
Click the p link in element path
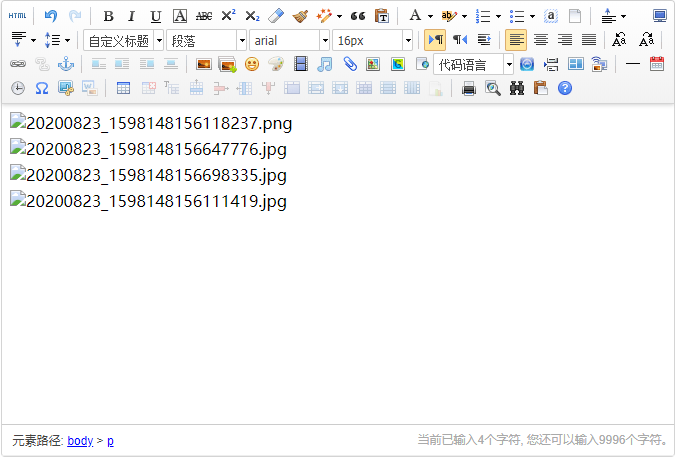point(110,441)
